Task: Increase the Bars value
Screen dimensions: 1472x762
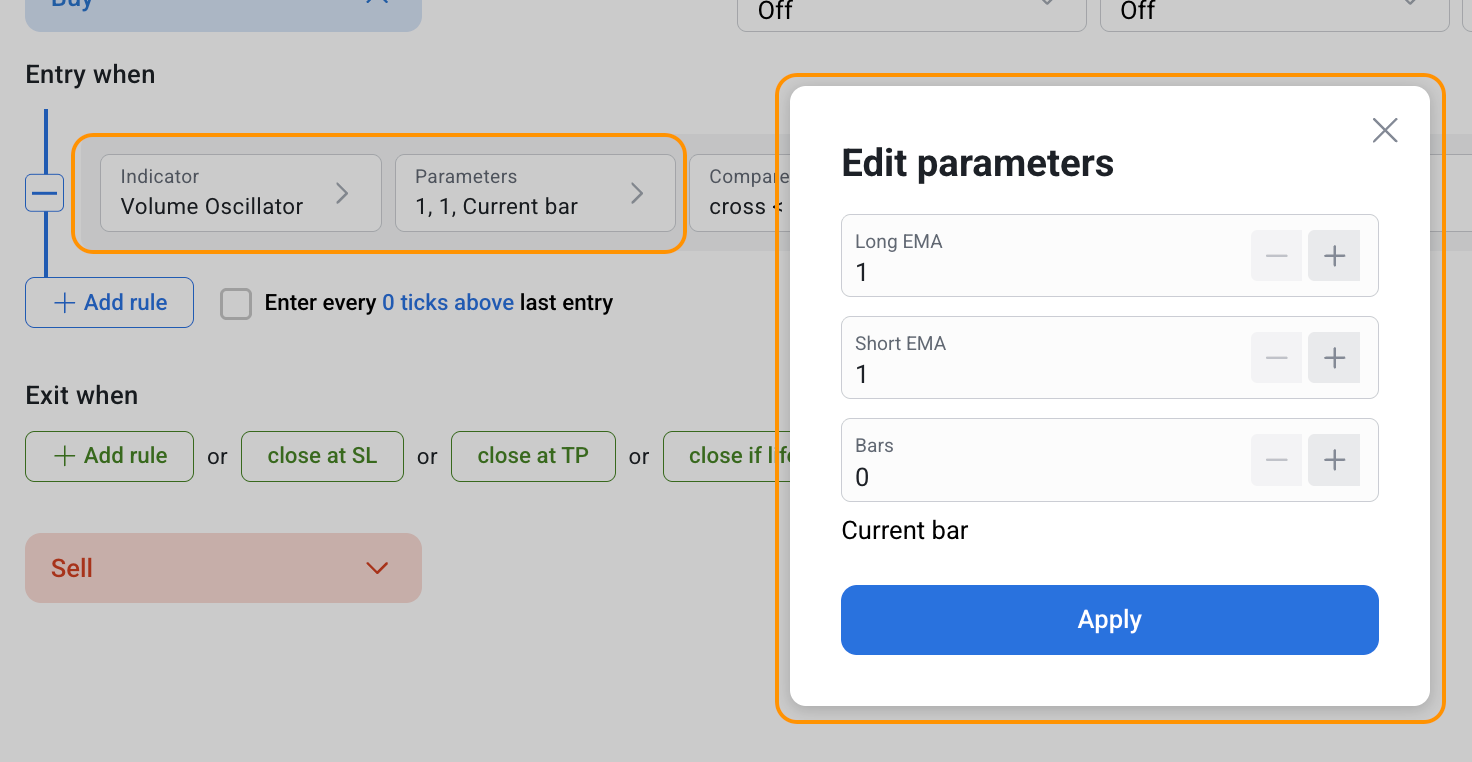Action: [x=1334, y=460]
